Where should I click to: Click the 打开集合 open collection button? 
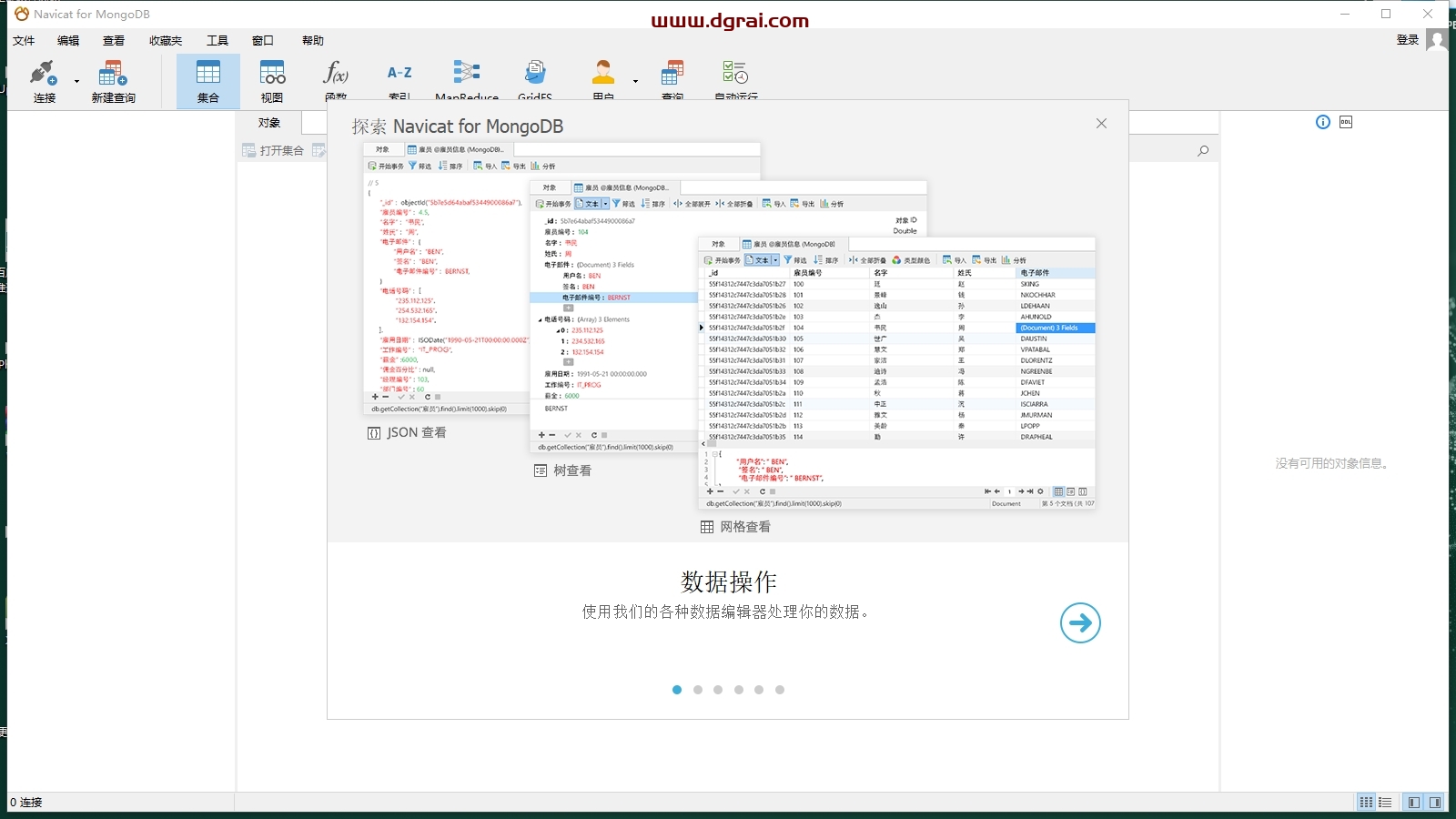(273, 150)
